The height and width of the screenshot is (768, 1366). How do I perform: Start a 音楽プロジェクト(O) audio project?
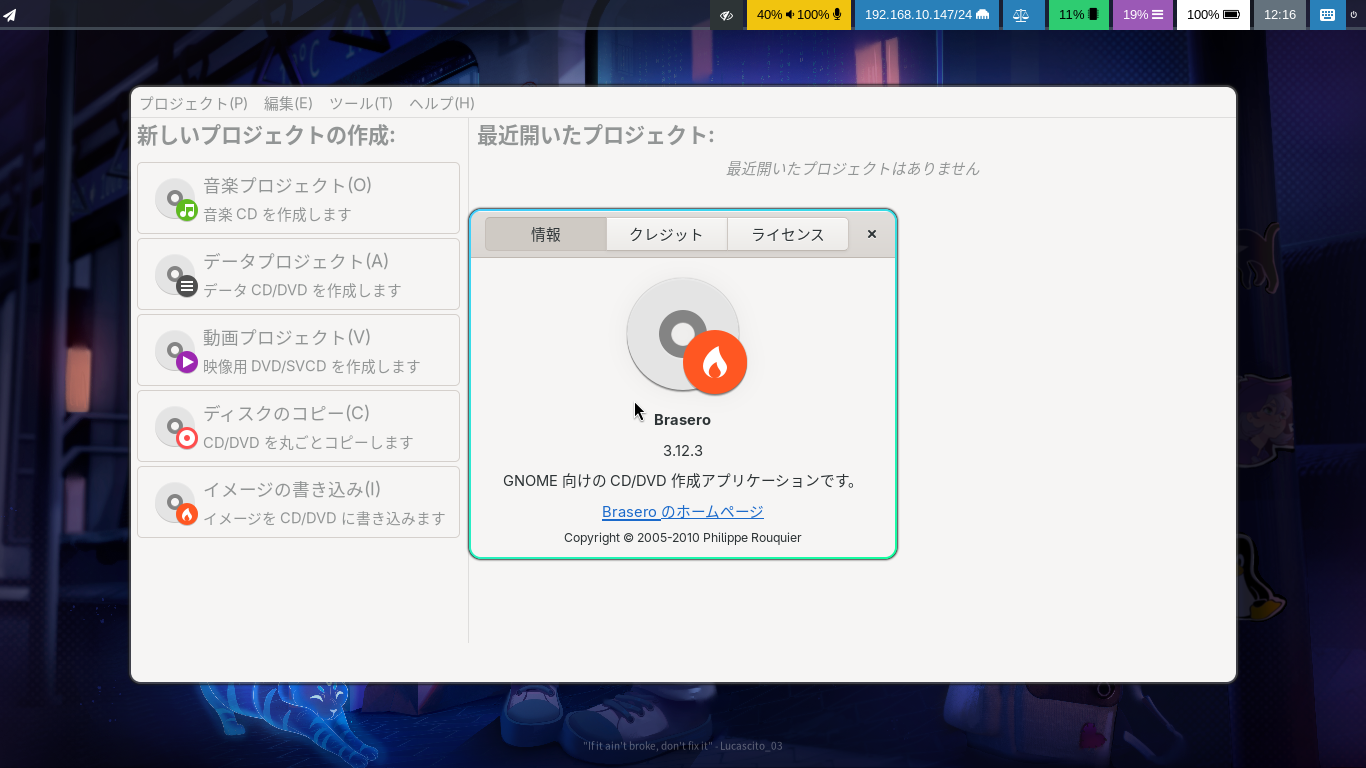tap(298, 198)
